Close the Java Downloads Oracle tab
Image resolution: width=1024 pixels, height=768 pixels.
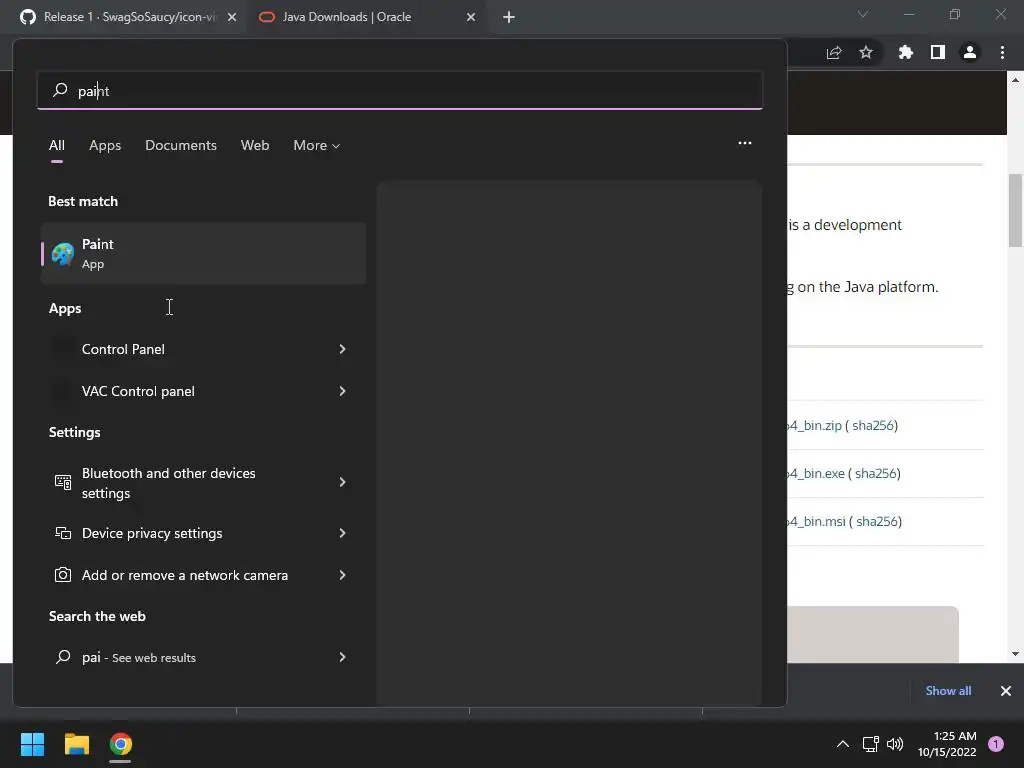click(471, 17)
